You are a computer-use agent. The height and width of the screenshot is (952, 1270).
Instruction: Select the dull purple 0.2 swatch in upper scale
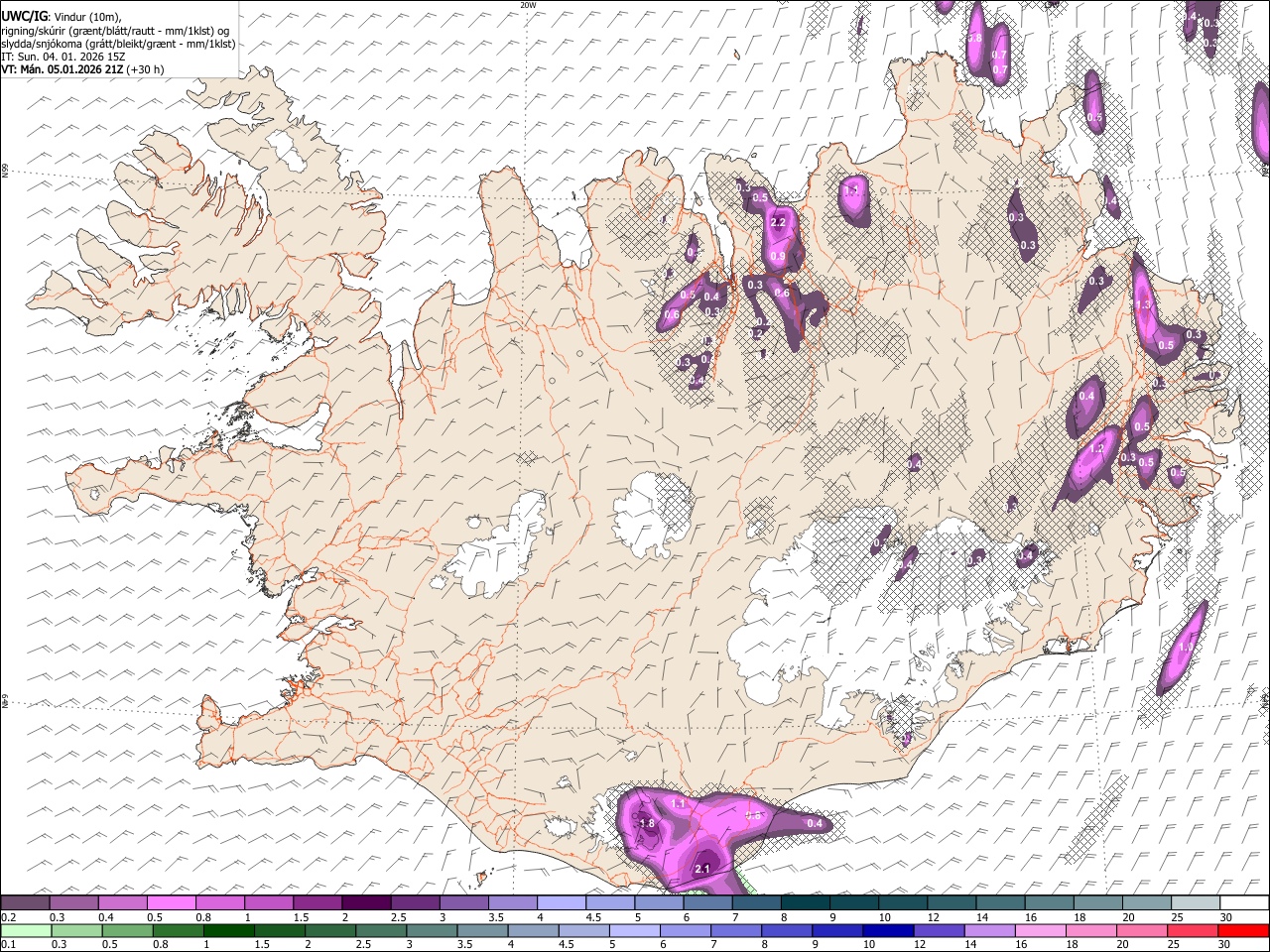tap(25, 903)
